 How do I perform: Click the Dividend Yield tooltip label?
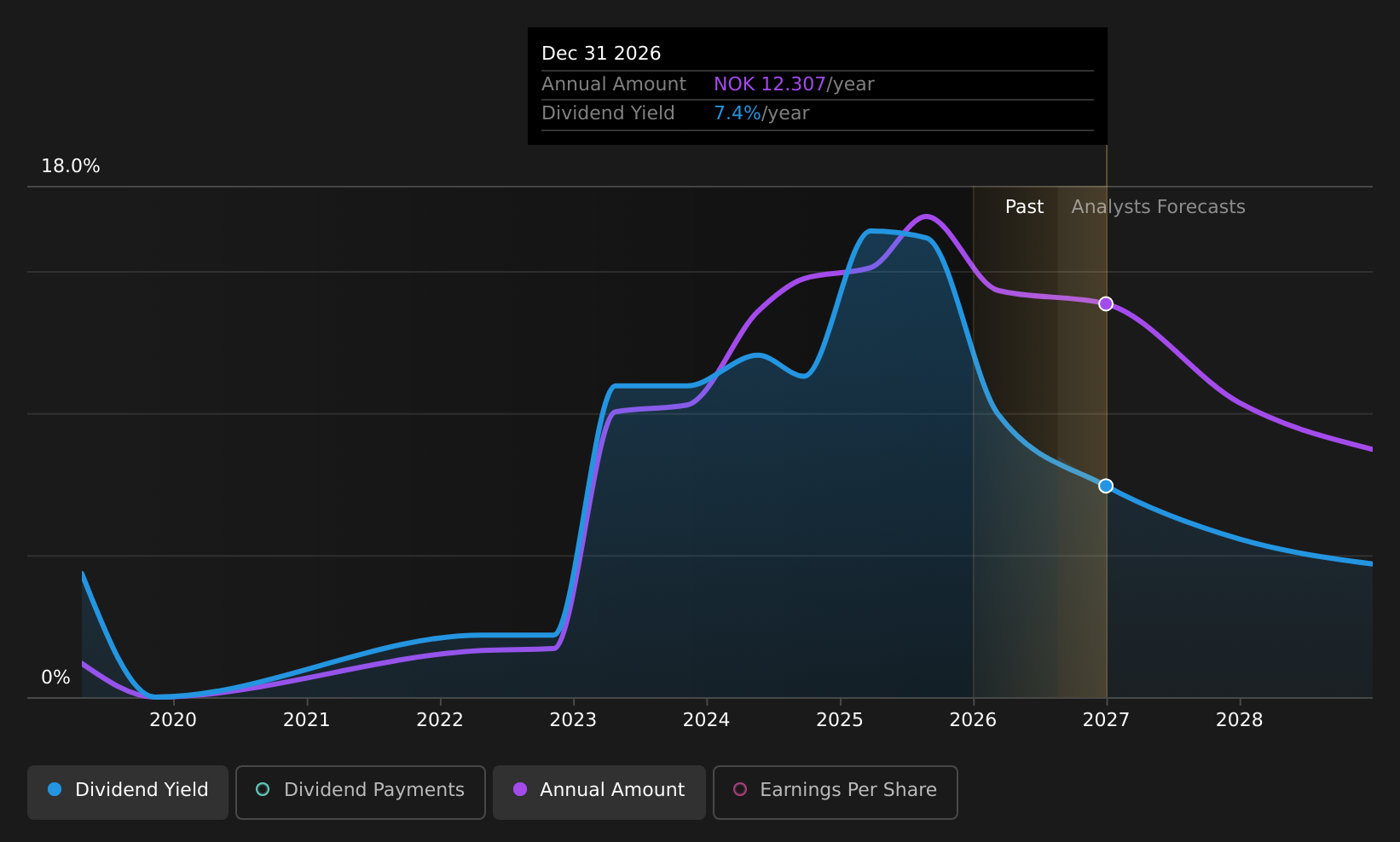coord(608,113)
